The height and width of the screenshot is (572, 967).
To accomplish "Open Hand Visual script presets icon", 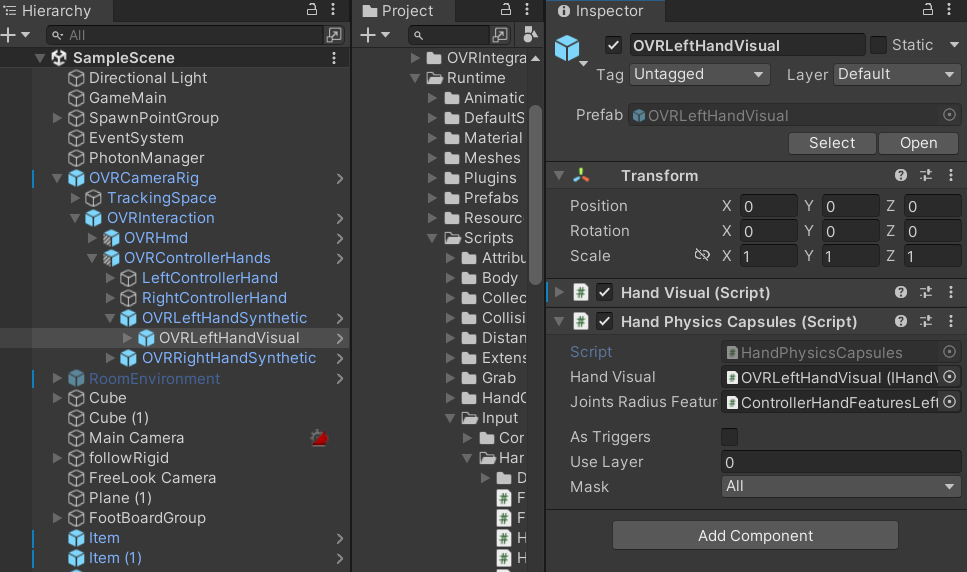I will click(x=926, y=292).
